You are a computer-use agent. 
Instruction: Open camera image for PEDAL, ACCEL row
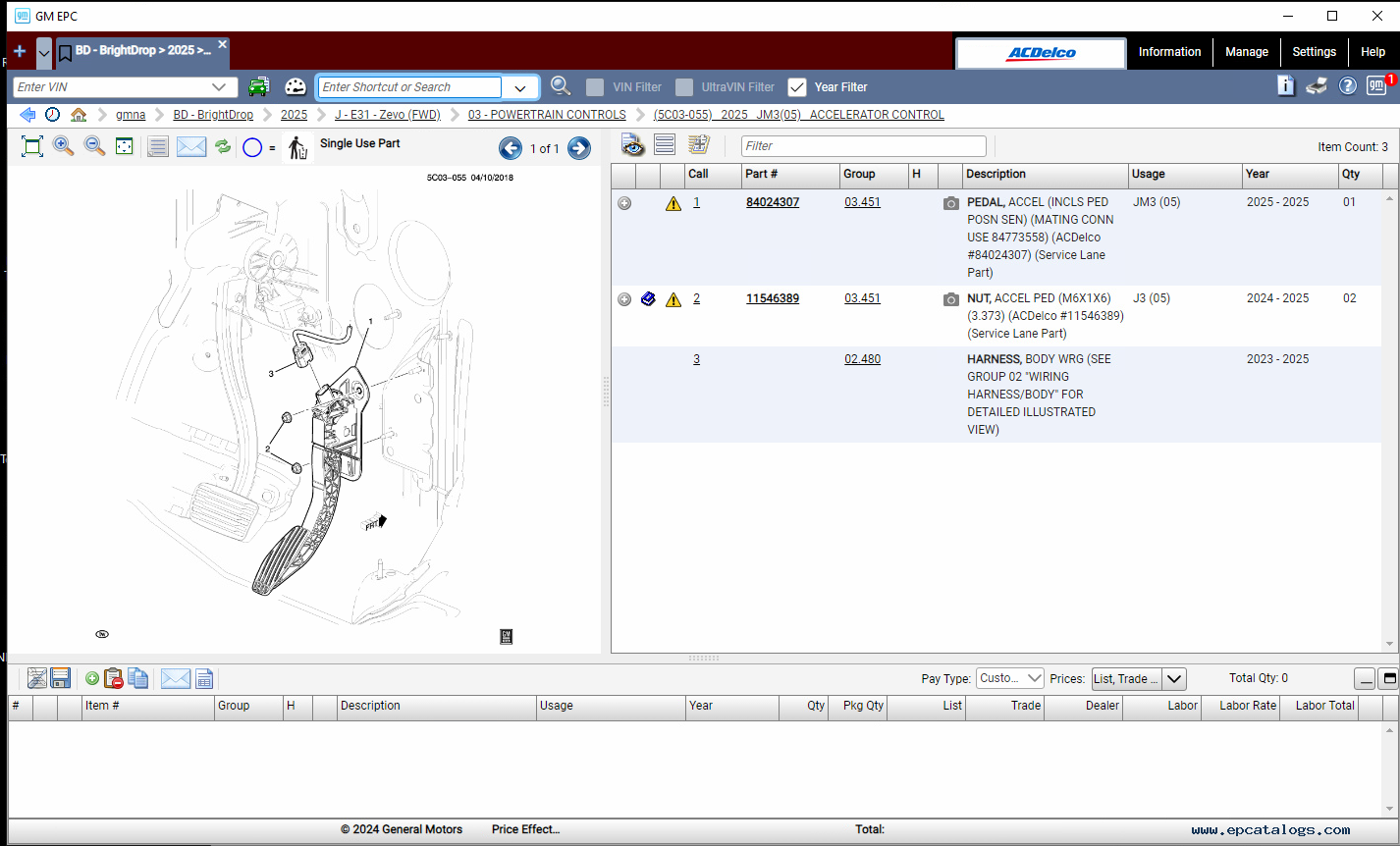tap(950, 203)
